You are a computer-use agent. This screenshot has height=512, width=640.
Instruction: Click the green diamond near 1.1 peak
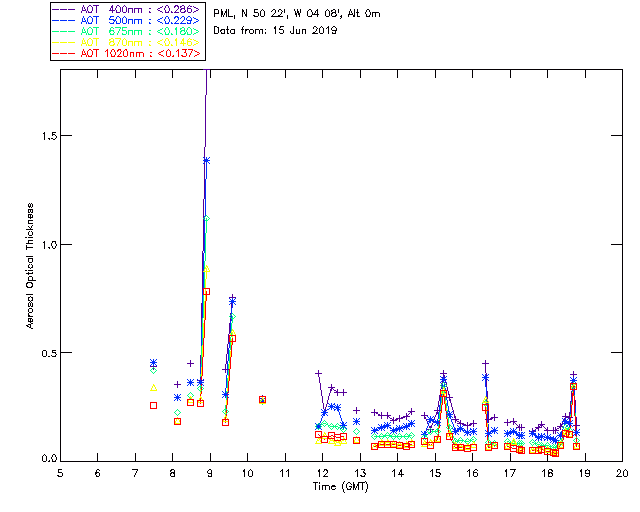[207, 219]
